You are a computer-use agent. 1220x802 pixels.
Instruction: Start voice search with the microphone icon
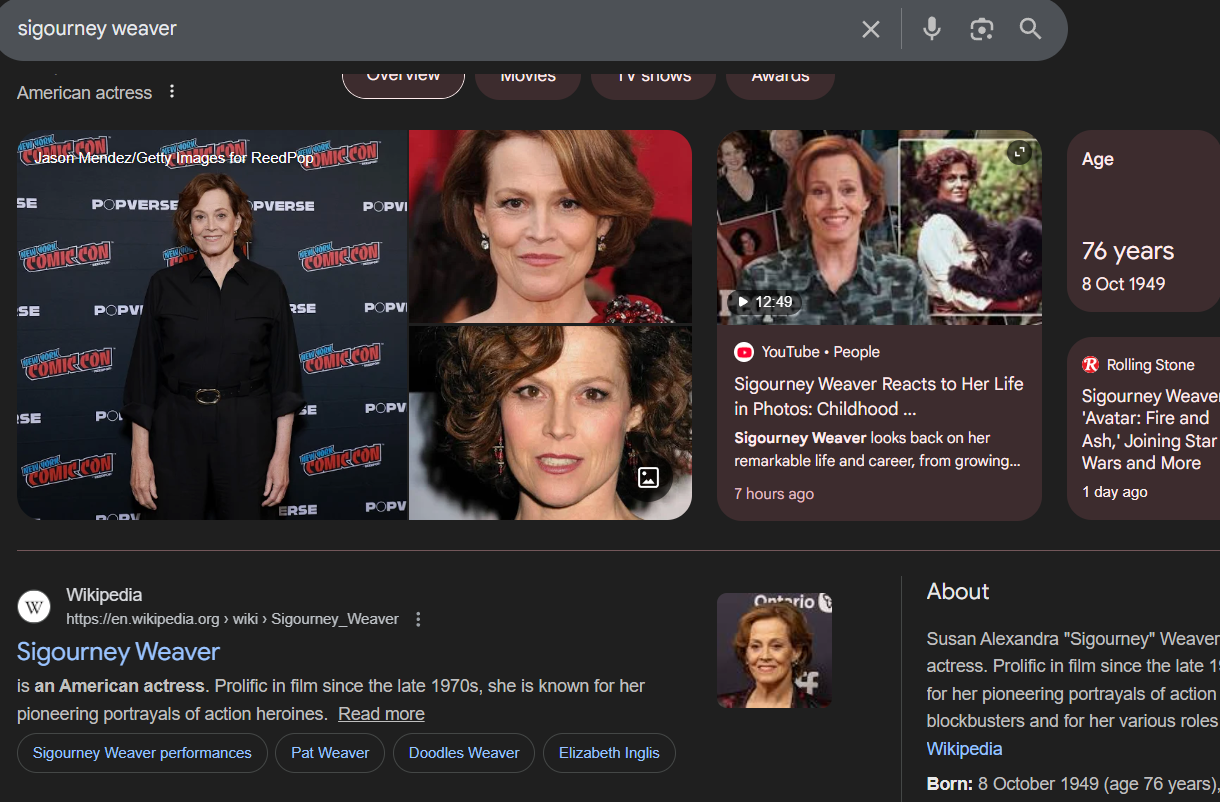(932, 29)
